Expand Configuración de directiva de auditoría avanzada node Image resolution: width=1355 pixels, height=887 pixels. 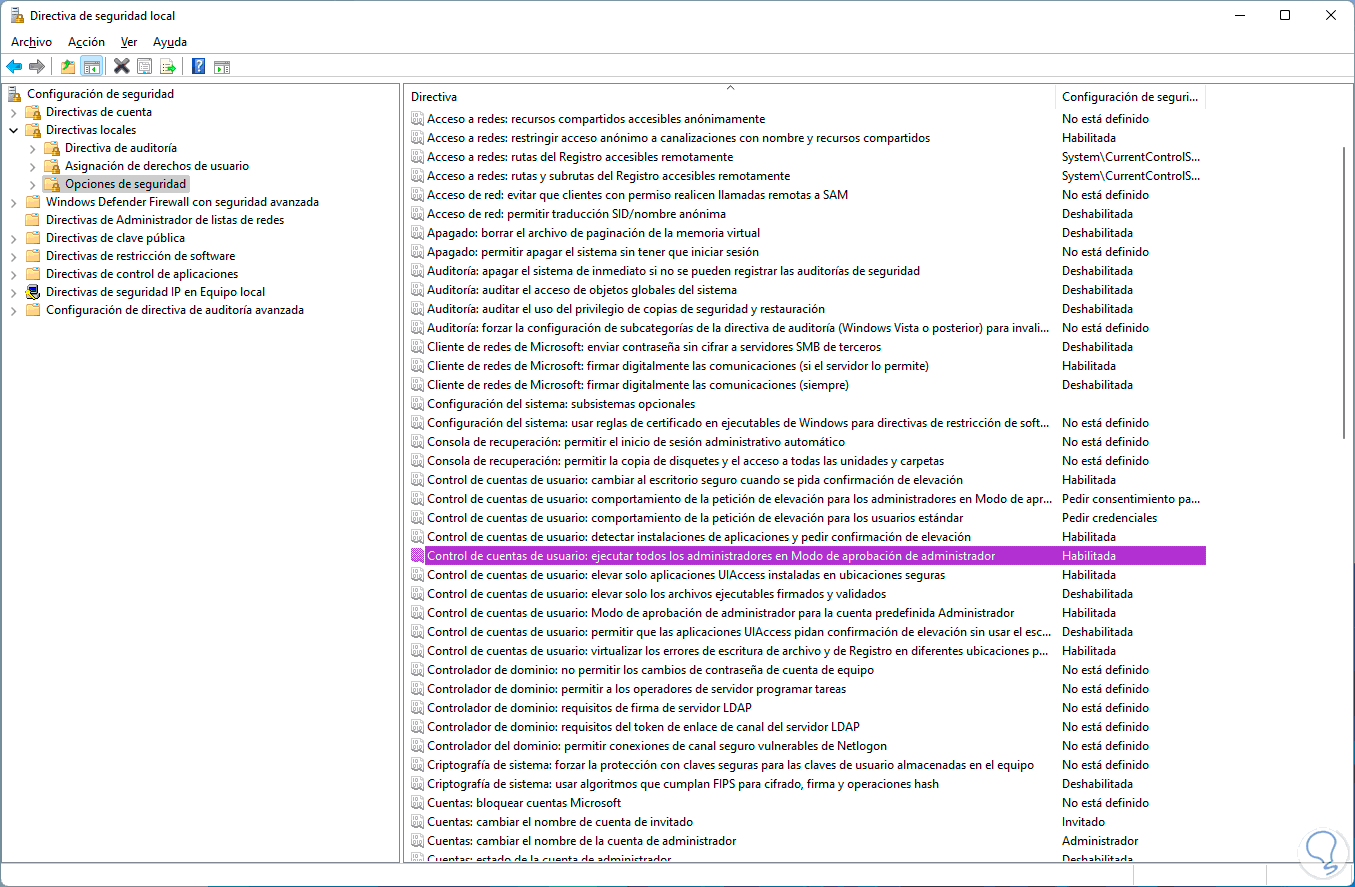[x=14, y=310]
